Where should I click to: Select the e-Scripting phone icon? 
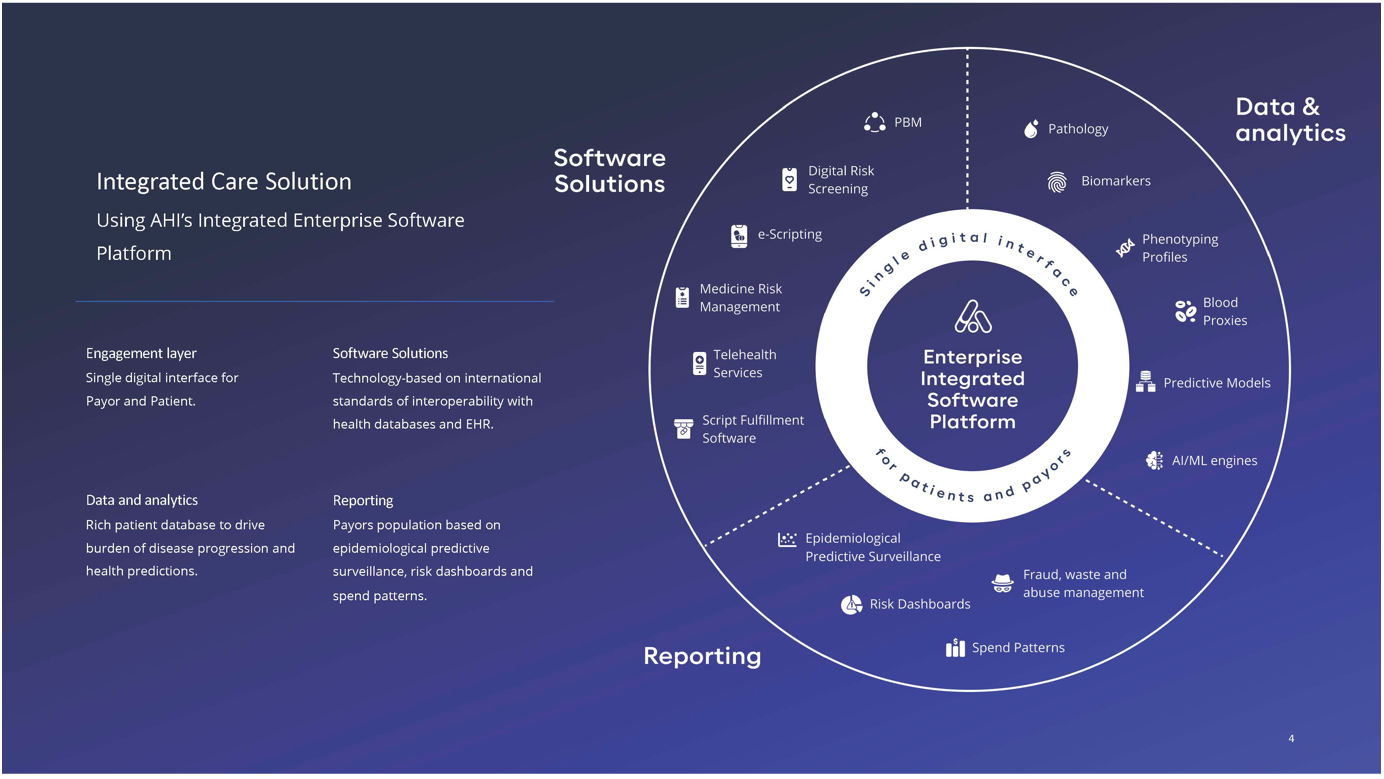(x=739, y=235)
